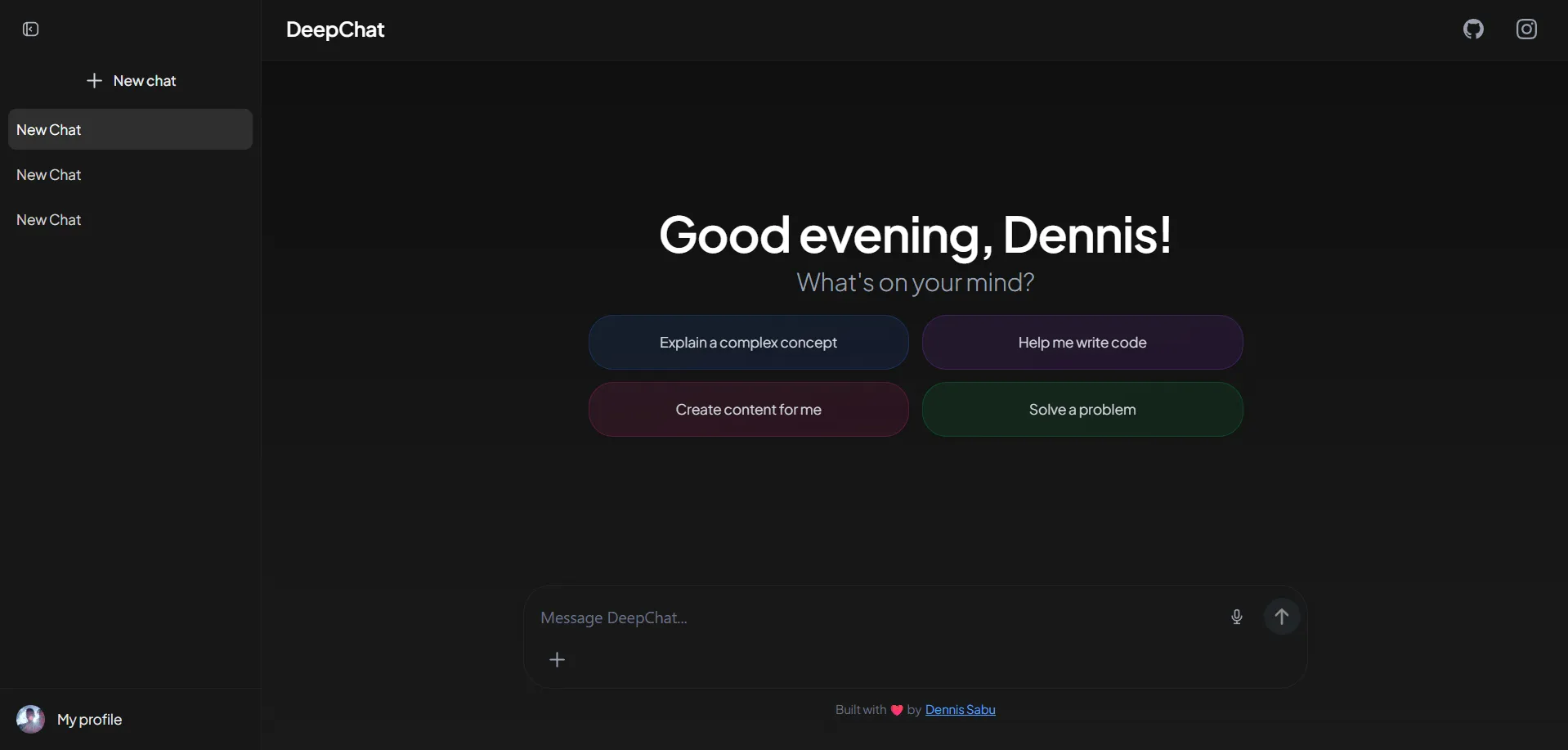Open the third New Chat conversation

(x=129, y=219)
